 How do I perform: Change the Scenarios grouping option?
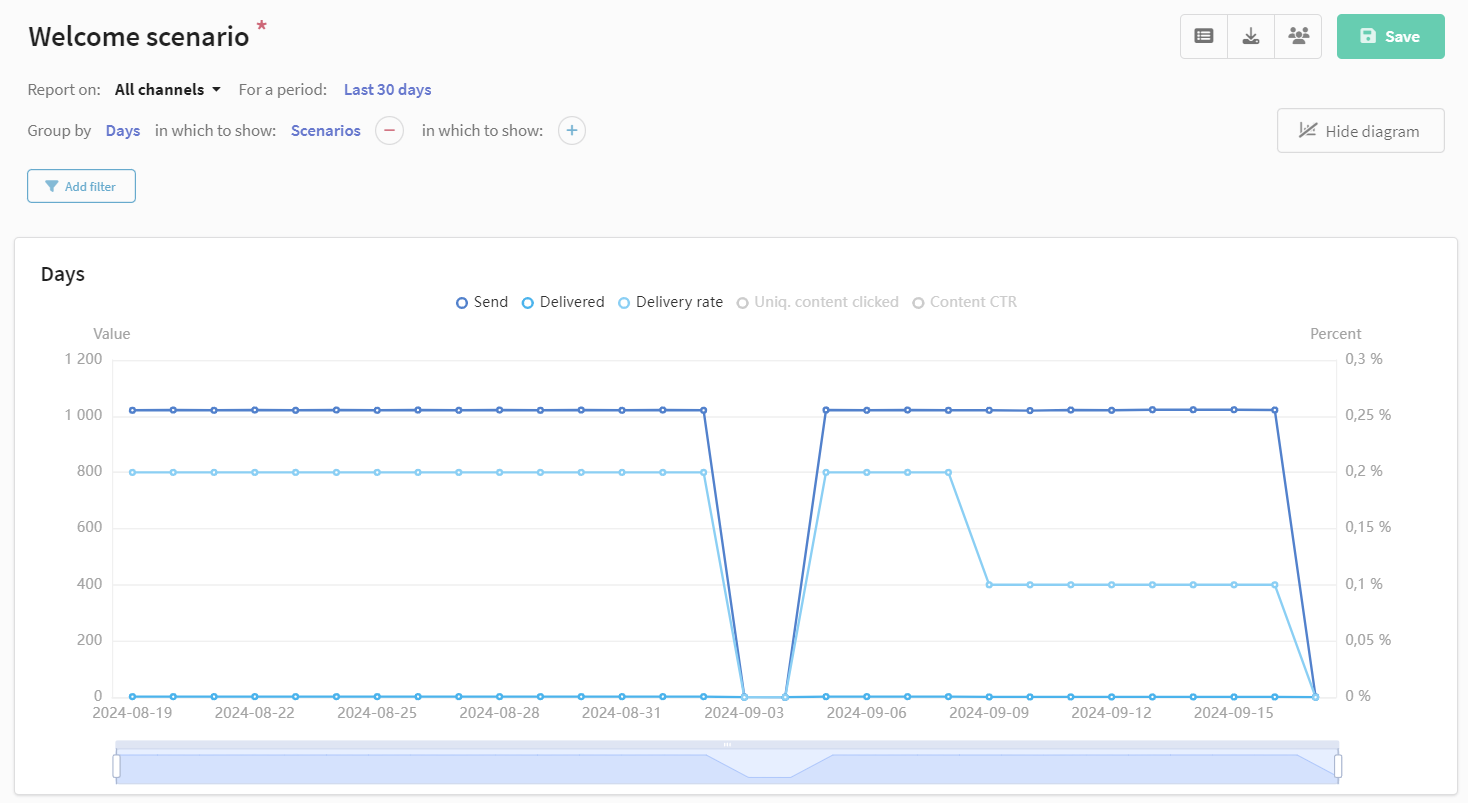click(326, 130)
